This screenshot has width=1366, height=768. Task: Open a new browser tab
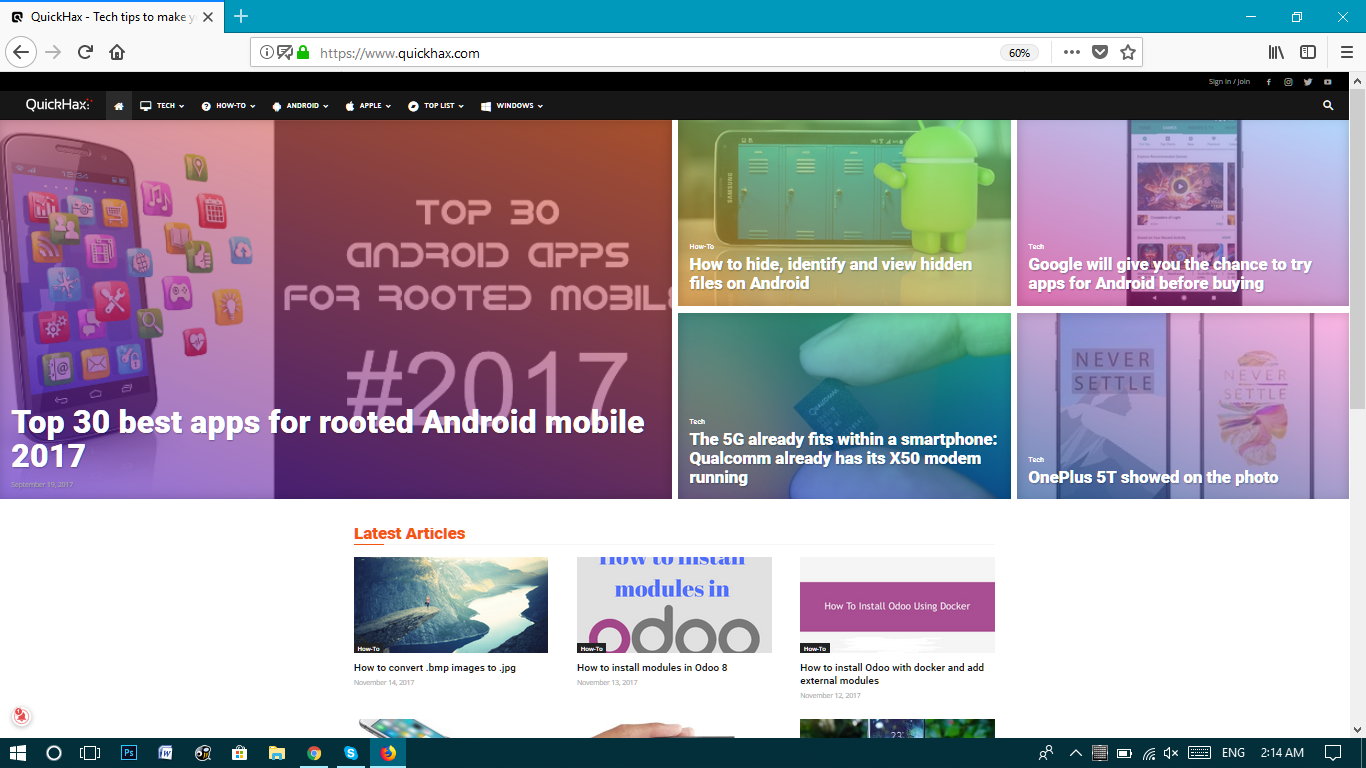tap(241, 16)
